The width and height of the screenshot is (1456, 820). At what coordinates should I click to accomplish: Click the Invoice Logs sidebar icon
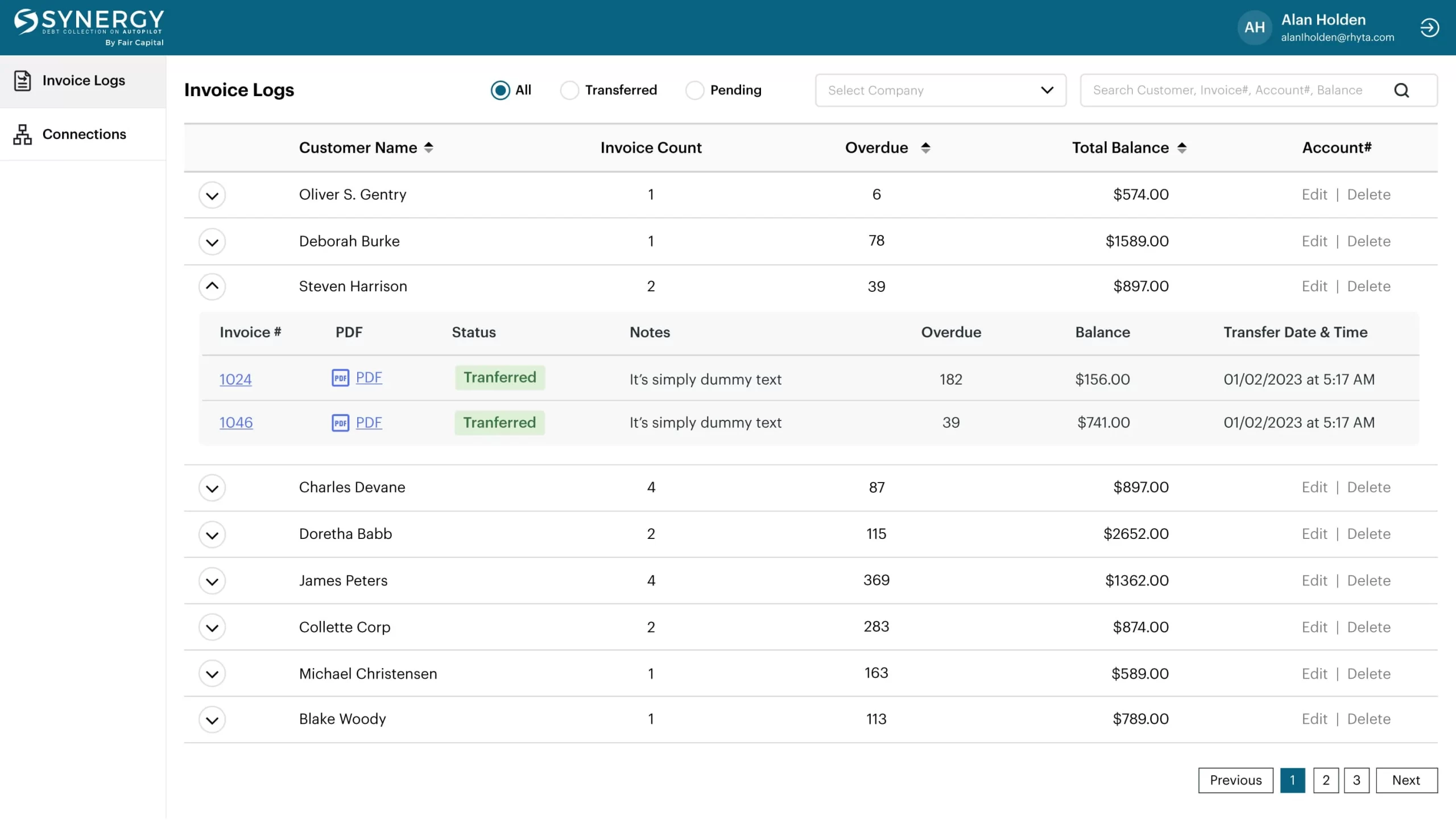[22, 80]
